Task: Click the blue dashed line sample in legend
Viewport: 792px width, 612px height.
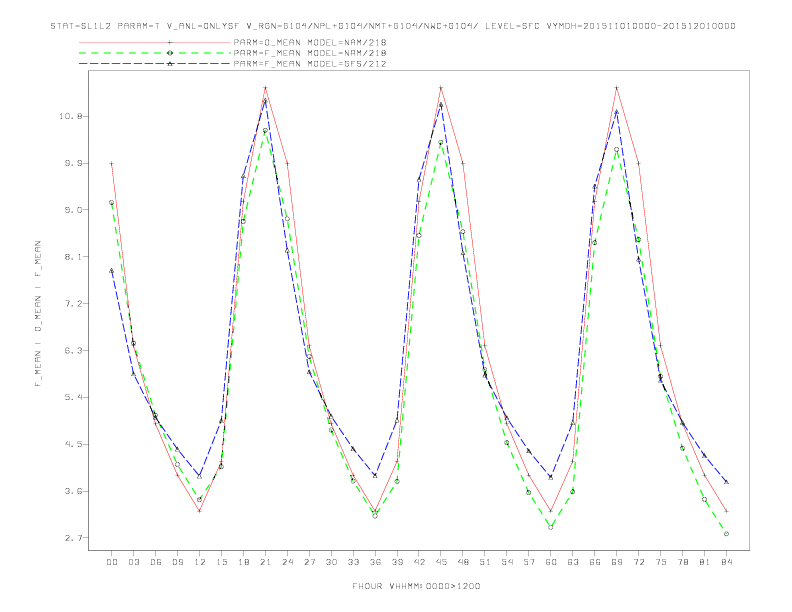Action: click(x=155, y=64)
